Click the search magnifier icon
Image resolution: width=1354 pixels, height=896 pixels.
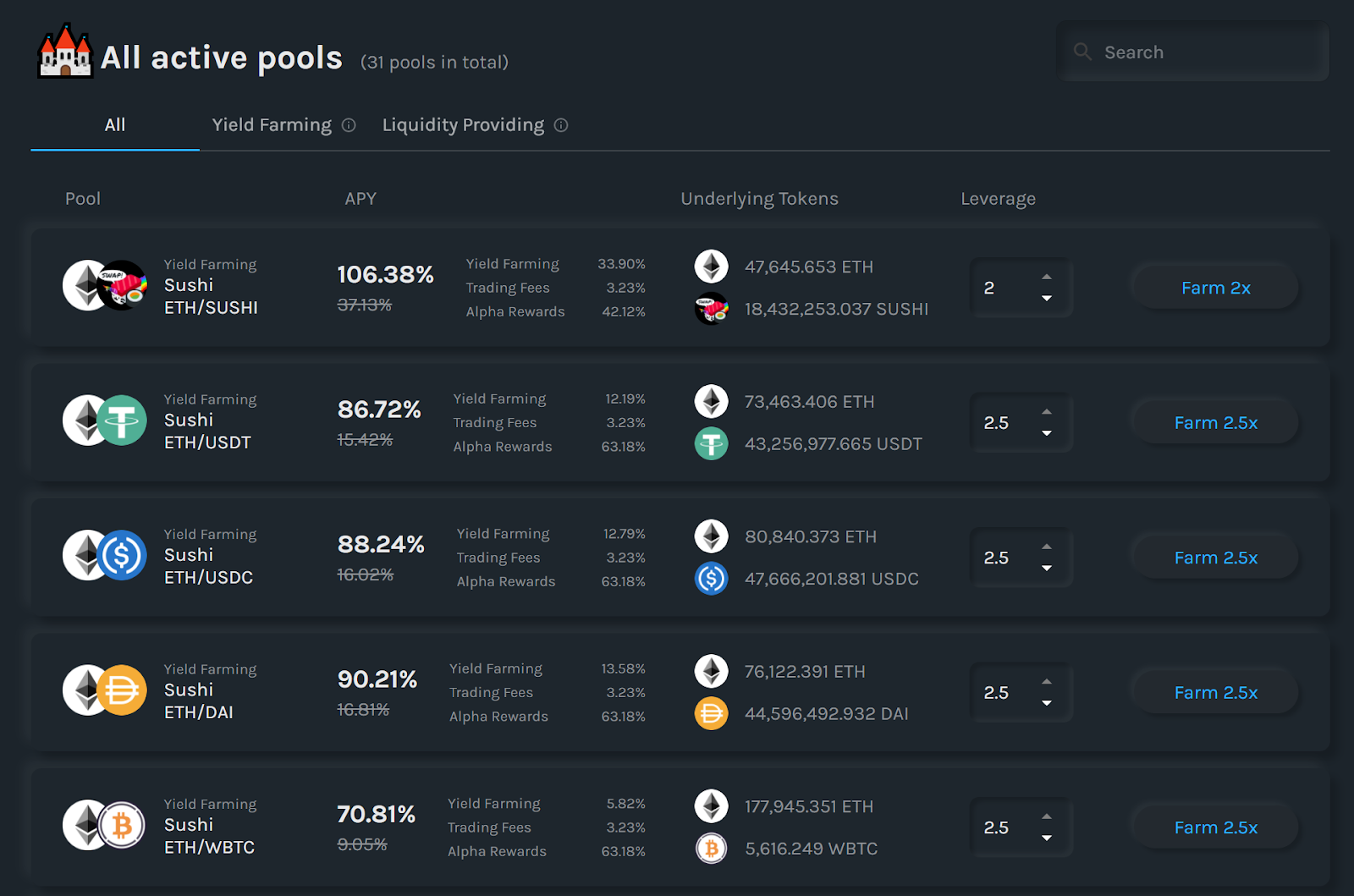1082,52
